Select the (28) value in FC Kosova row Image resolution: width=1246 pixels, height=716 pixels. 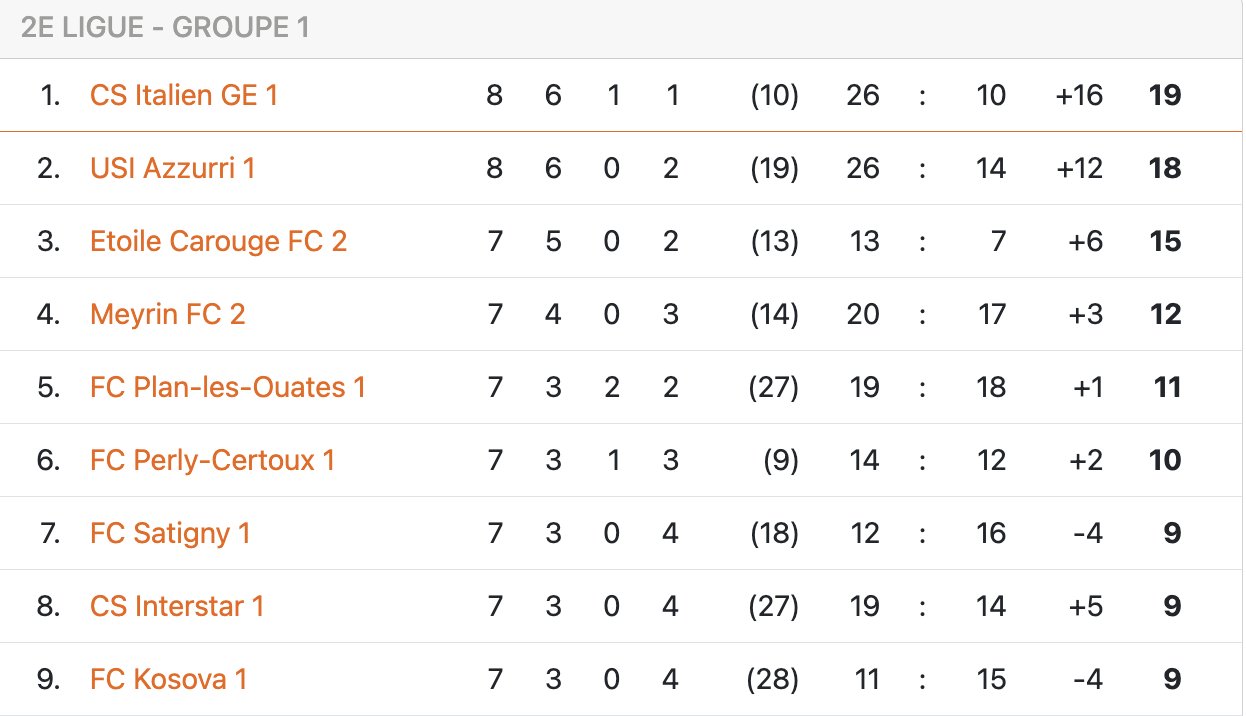773,679
